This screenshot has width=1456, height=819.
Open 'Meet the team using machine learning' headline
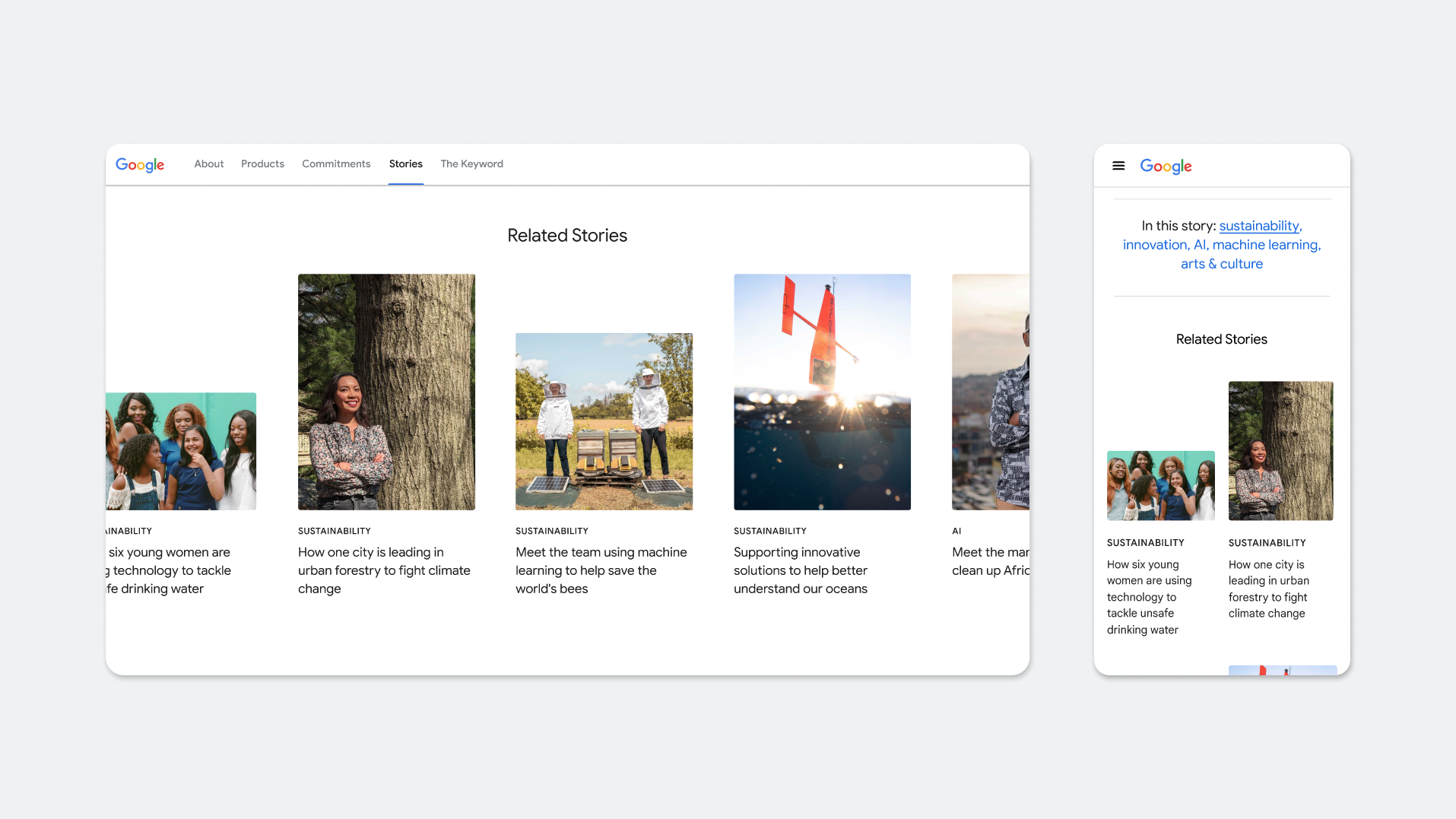[601, 570]
